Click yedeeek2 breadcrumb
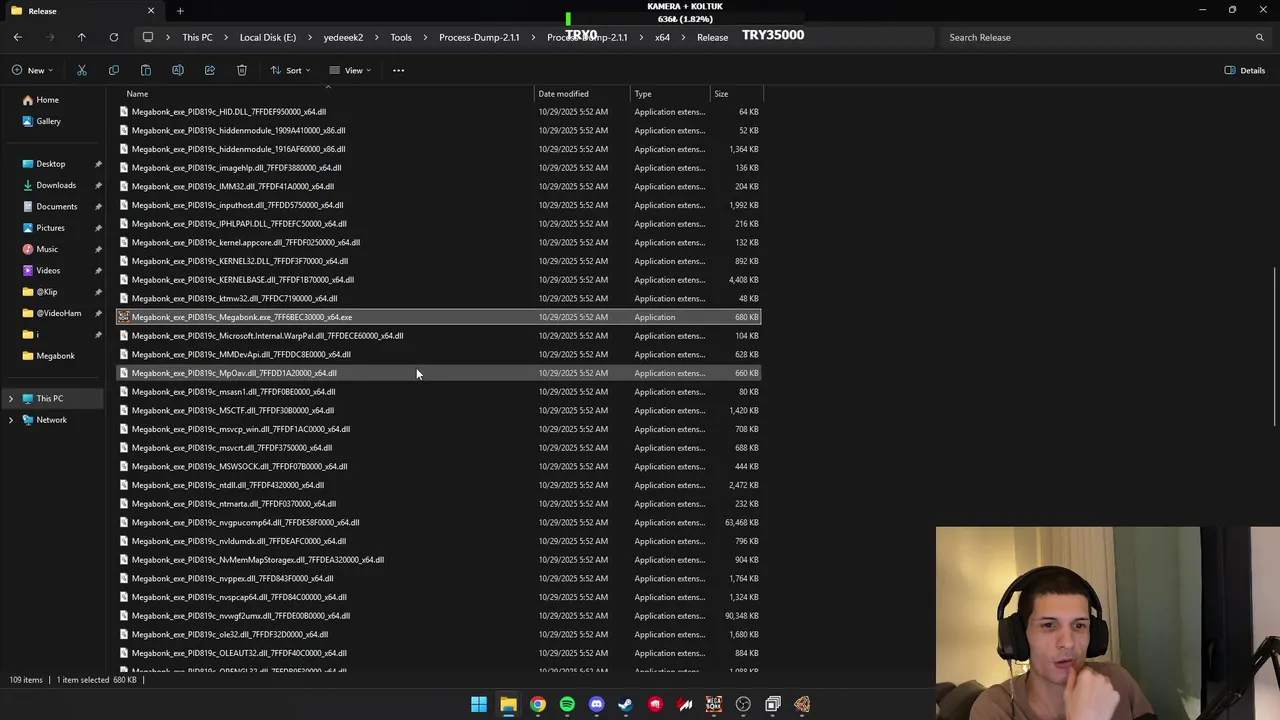 point(343,37)
